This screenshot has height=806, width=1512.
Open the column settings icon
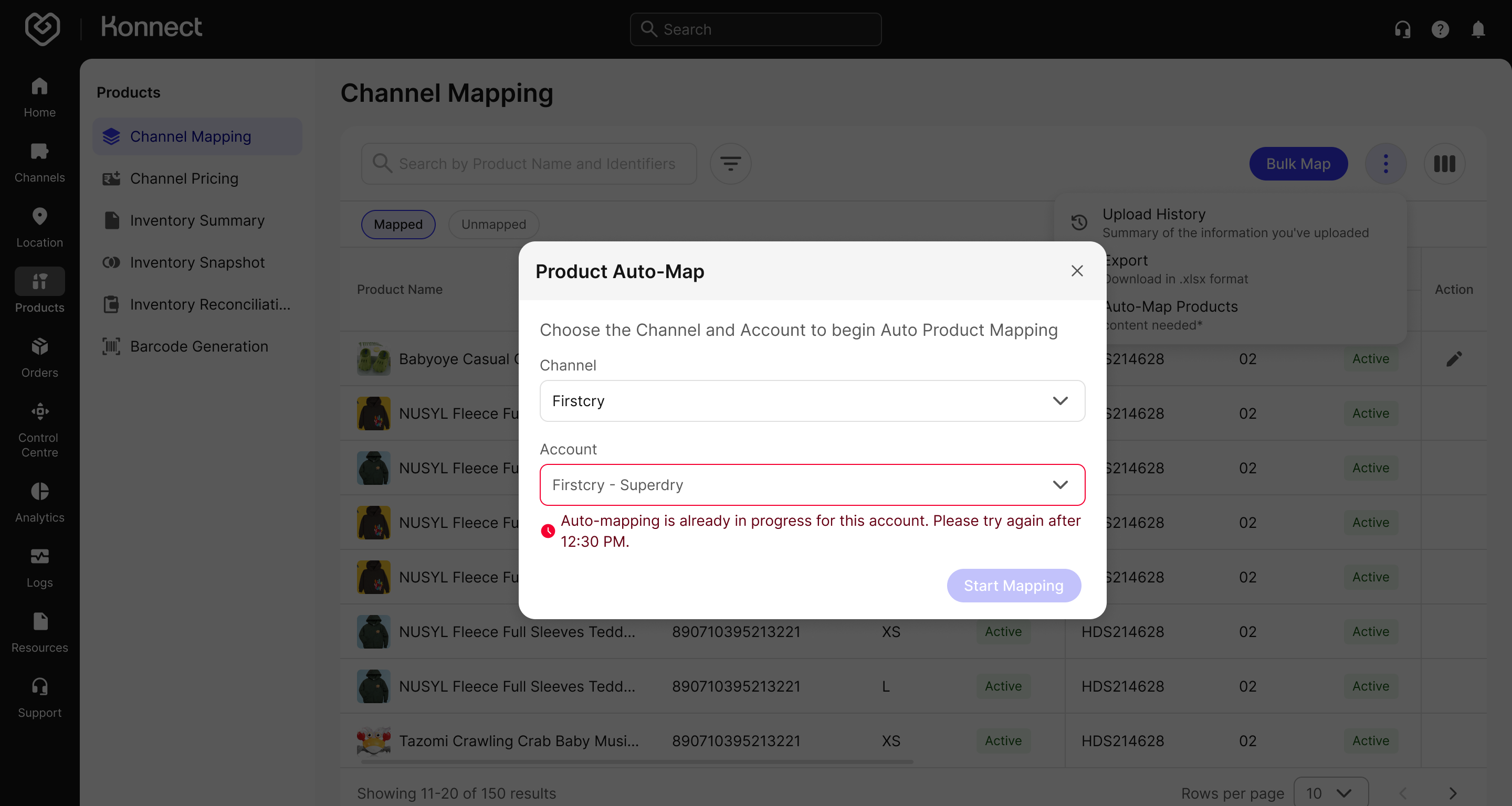(x=1444, y=164)
